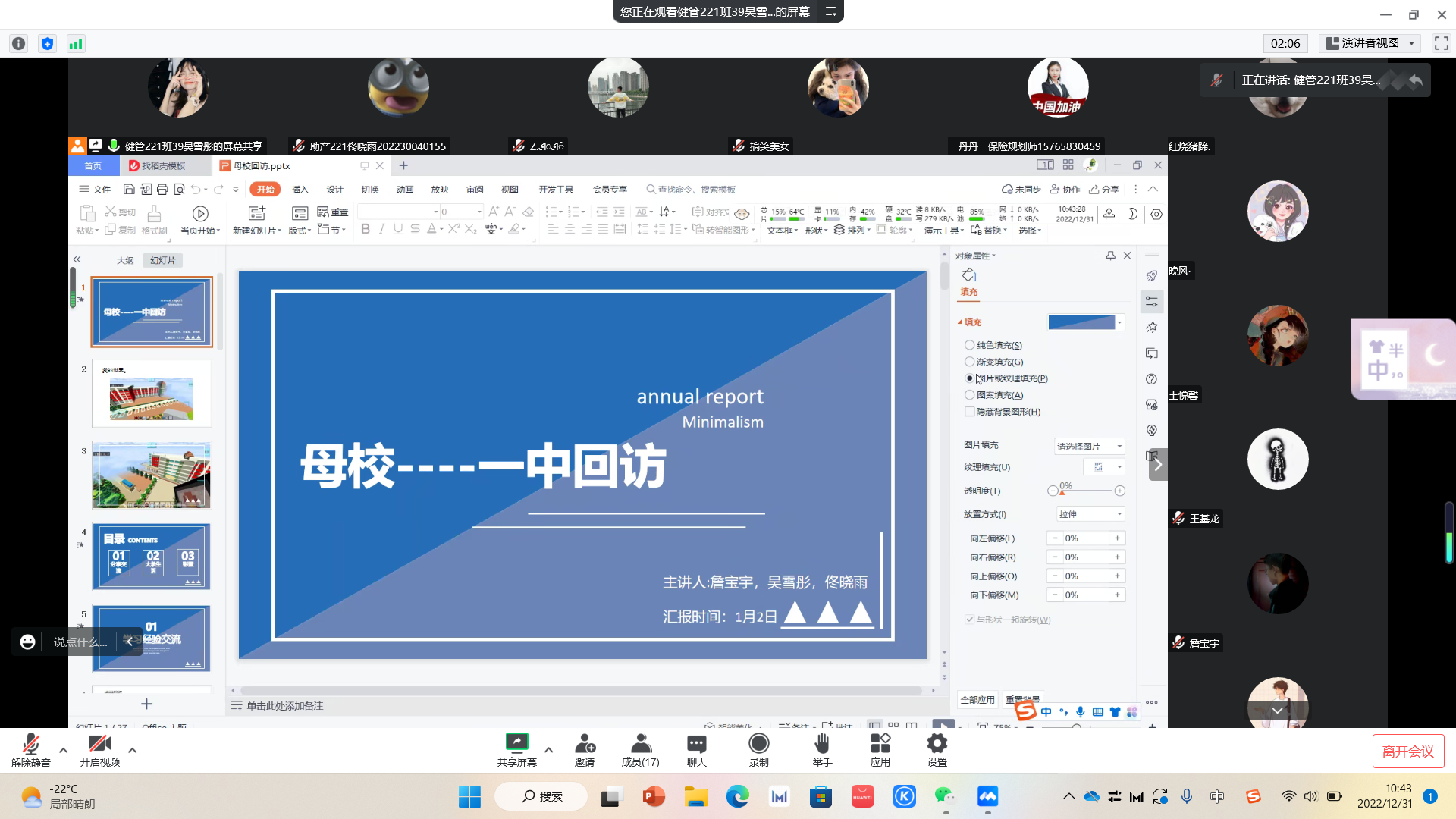Open 请选择图片 picture fill dropdown
Screen dimensions: 1456x819
click(1089, 446)
